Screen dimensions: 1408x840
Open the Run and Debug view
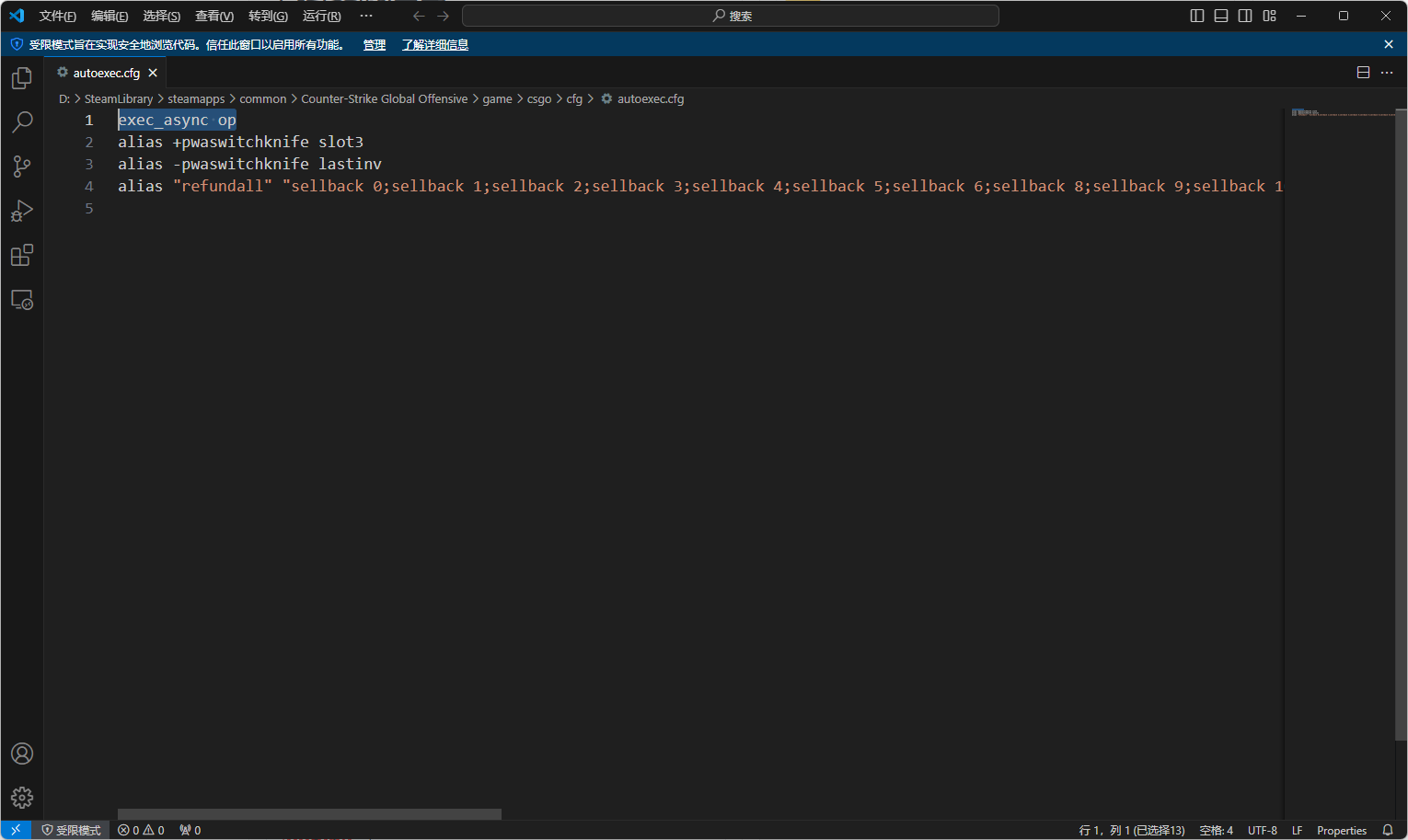pyautogui.click(x=22, y=211)
